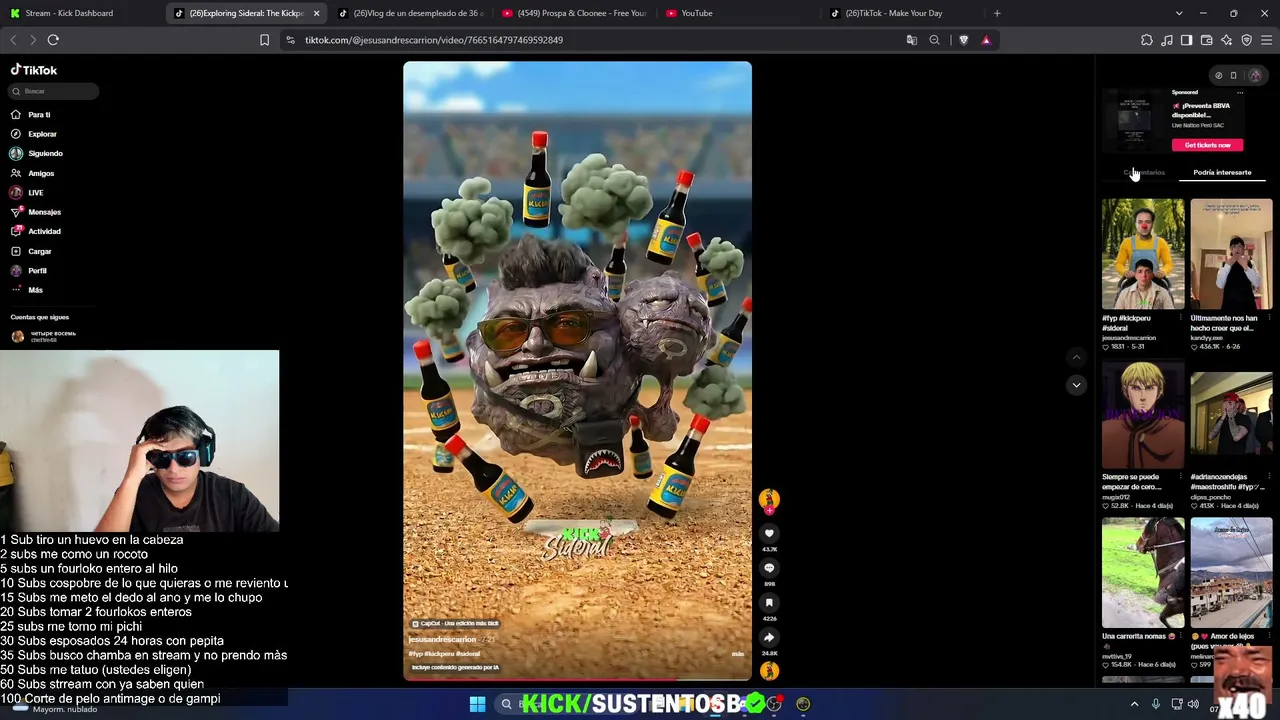The image size is (1280, 720).
Task: Open the 'Siempre se puede empezar' anime thumbnail
Action: [1143, 414]
